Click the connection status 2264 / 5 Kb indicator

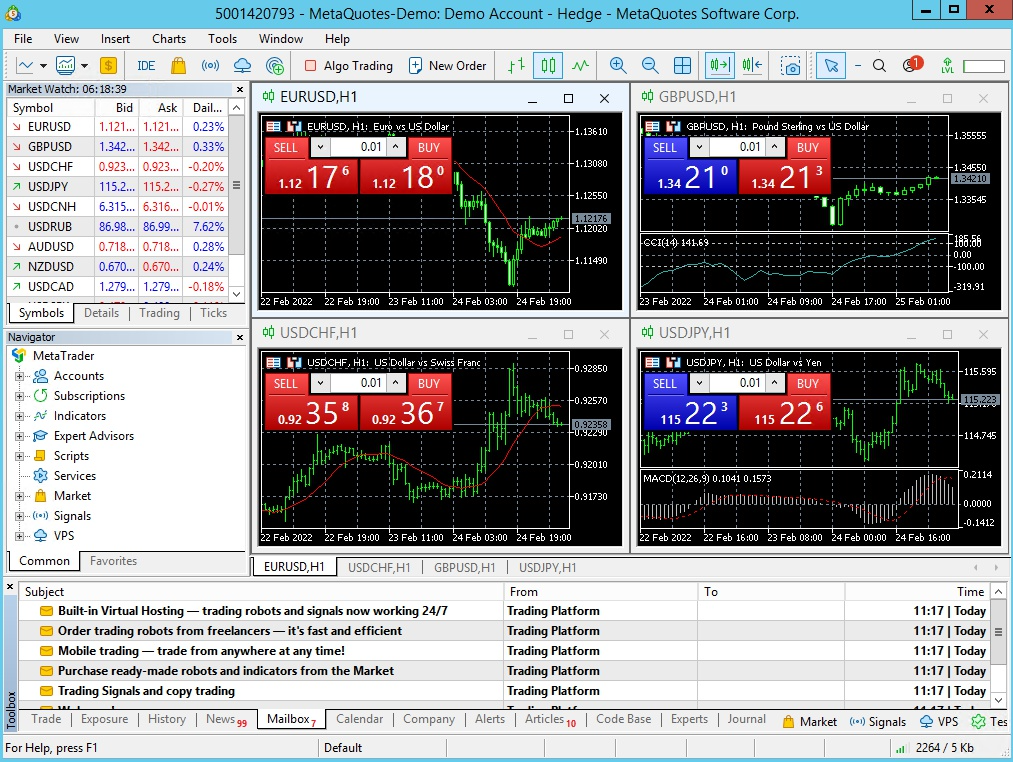[934, 748]
